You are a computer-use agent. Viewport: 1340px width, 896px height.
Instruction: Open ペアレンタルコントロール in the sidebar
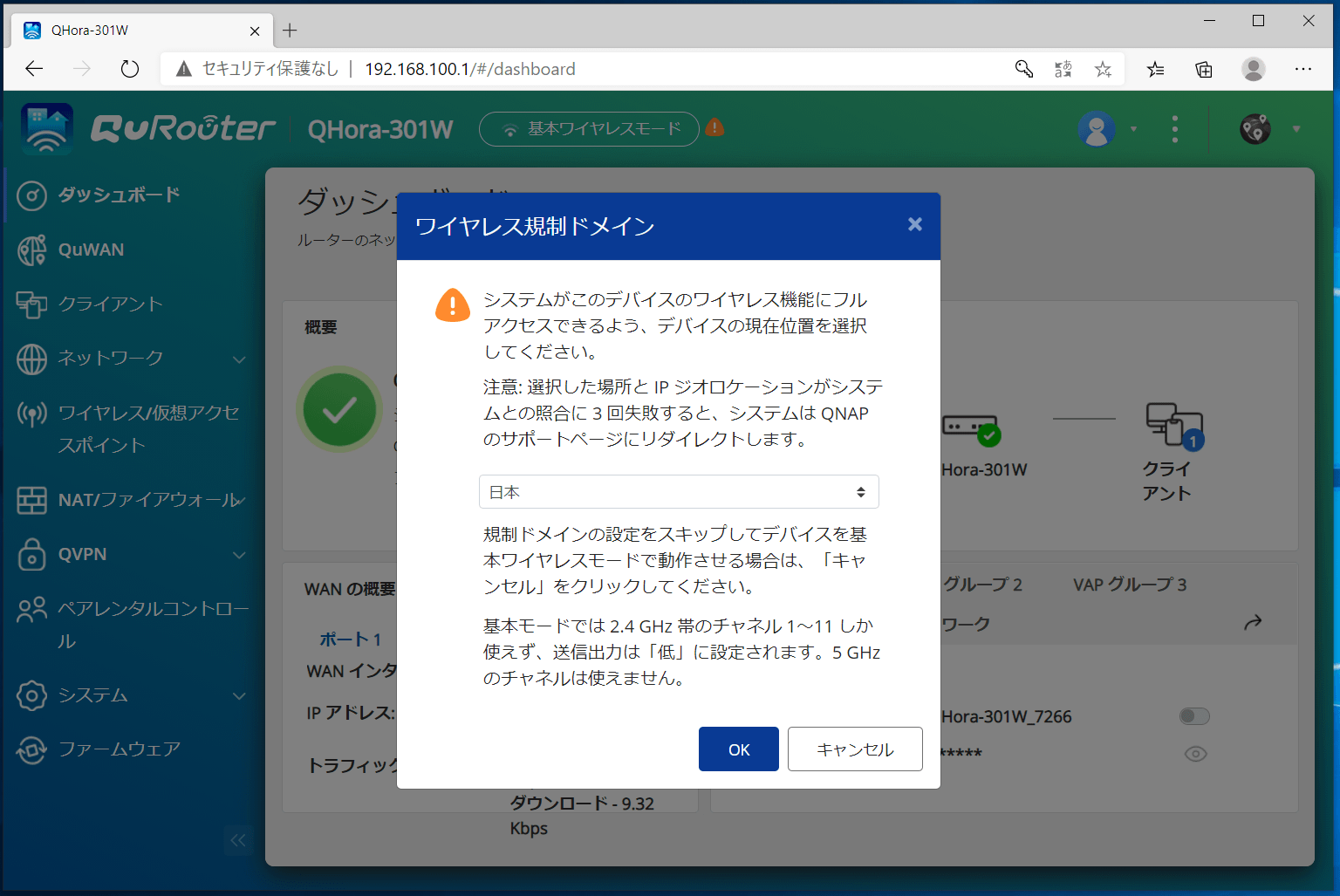153,625
